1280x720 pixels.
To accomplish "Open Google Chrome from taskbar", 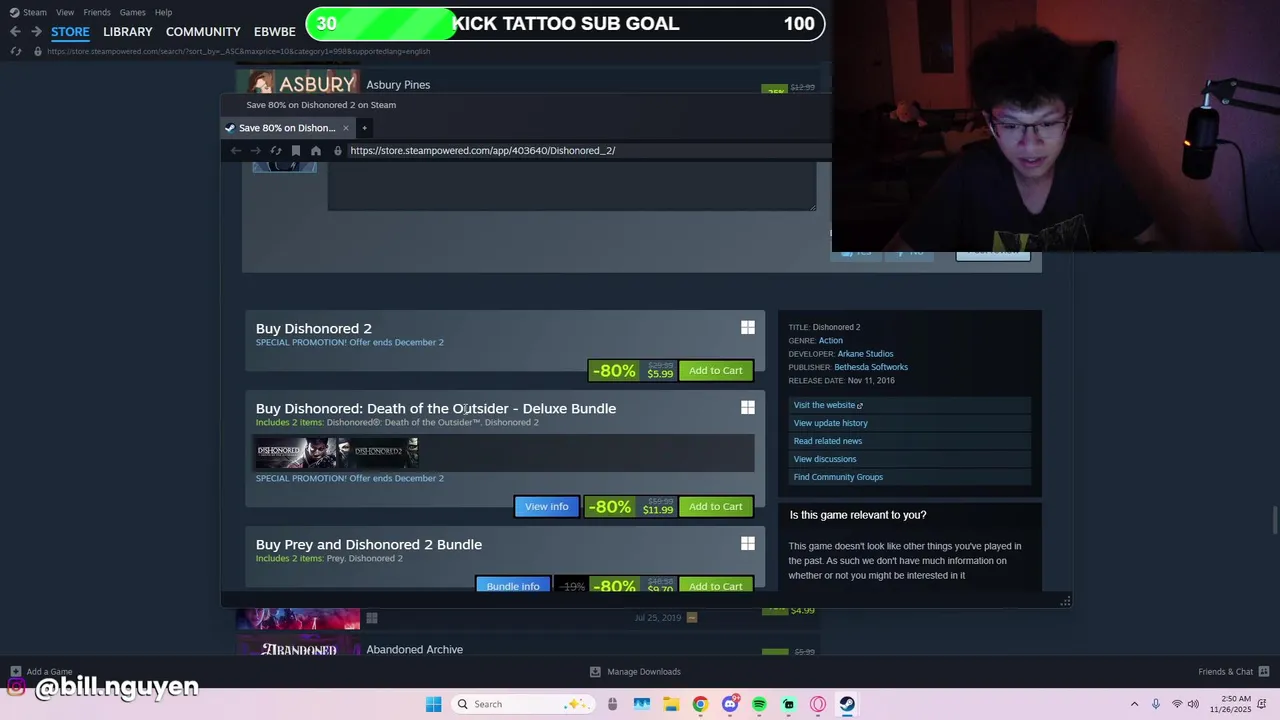I will [x=700, y=704].
